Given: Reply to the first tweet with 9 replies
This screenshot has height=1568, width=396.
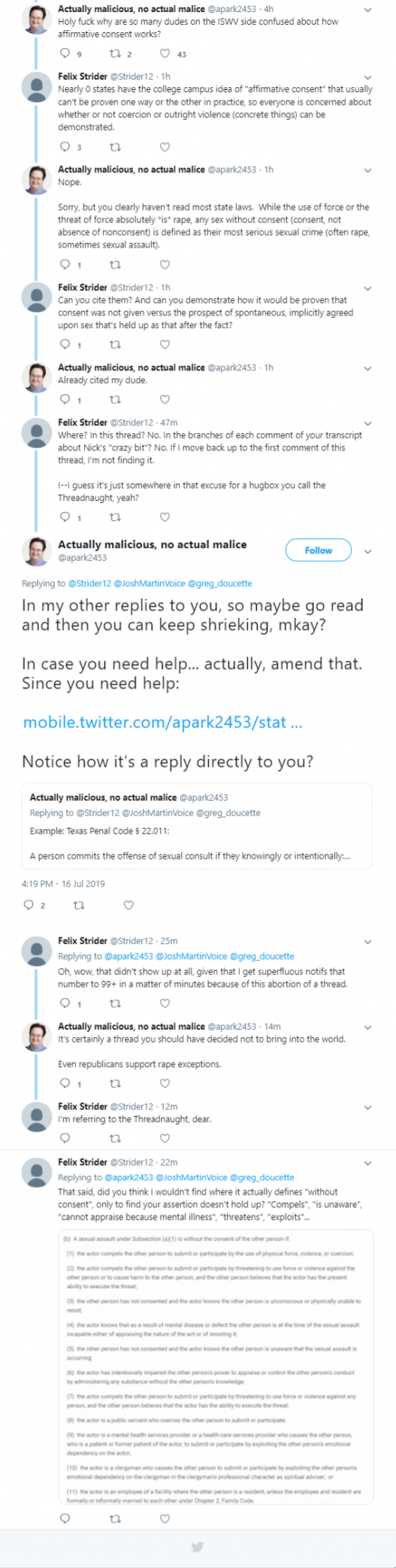Looking at the screenshot, I should 65,53.
